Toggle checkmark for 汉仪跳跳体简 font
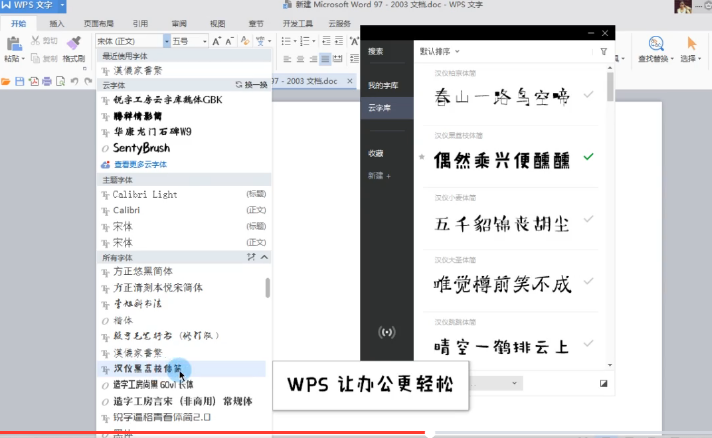 [588, 343]
